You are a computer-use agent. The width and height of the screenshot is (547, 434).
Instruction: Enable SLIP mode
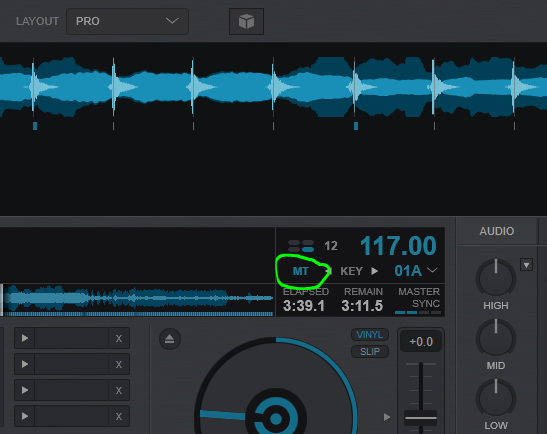[x=369, y=351]
